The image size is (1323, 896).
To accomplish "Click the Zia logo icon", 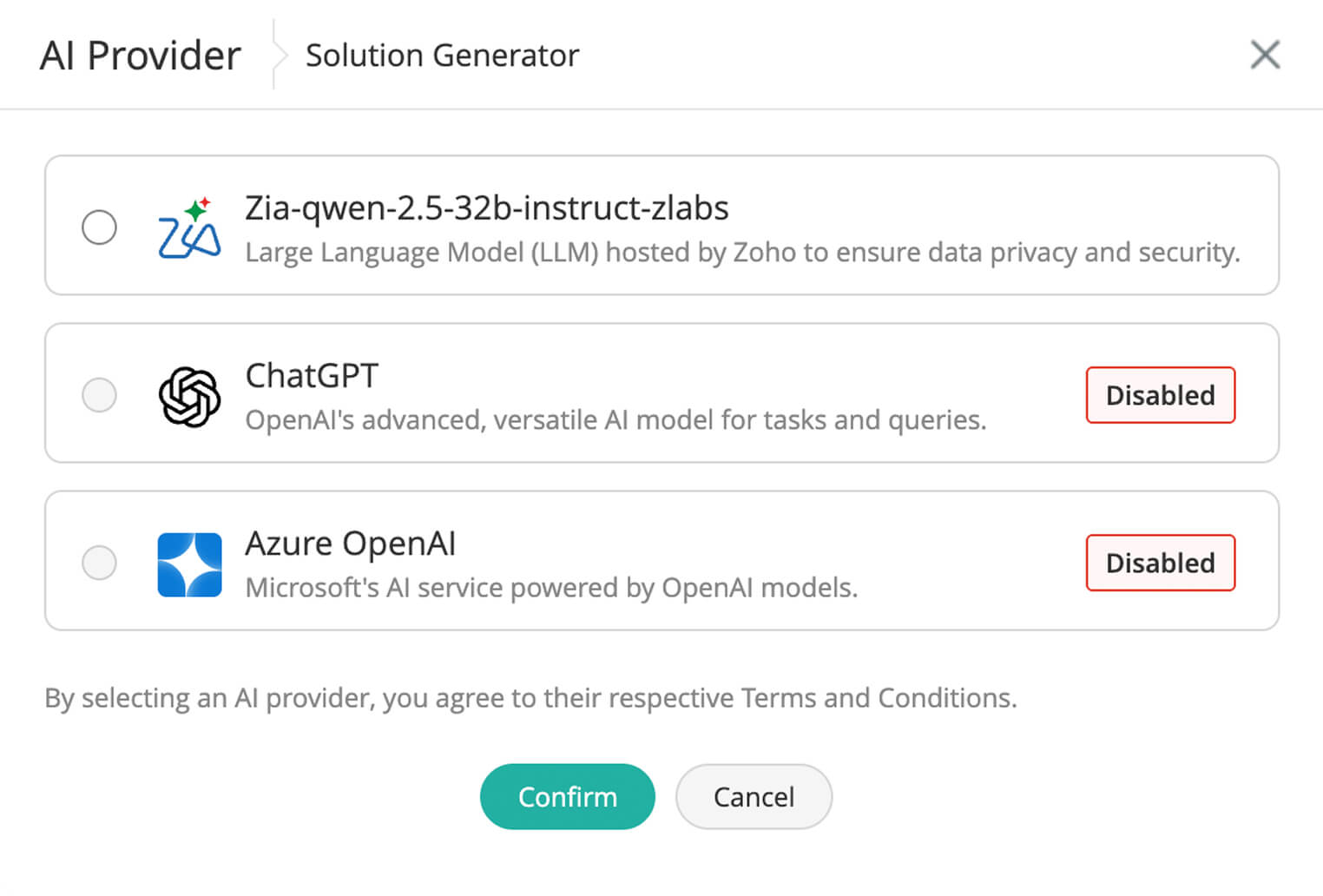I will pyautogui.click(x=189, y=229).
